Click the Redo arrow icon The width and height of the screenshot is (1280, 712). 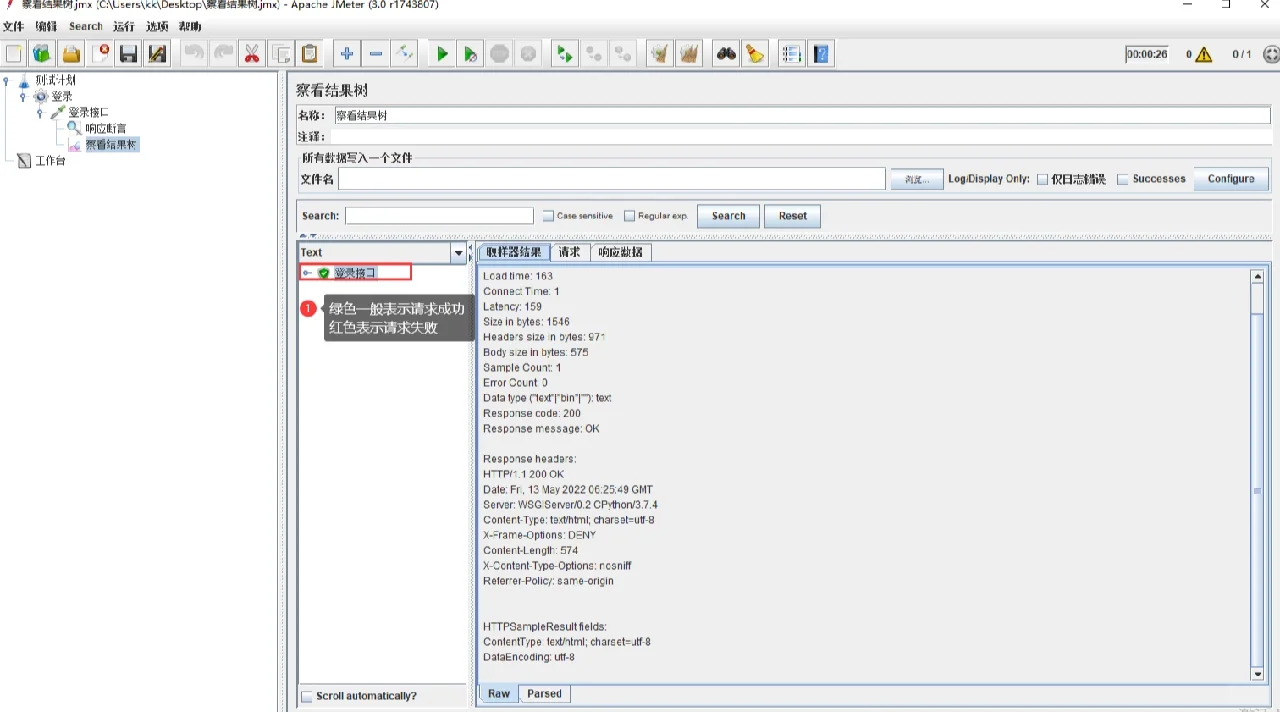[223, 54]
